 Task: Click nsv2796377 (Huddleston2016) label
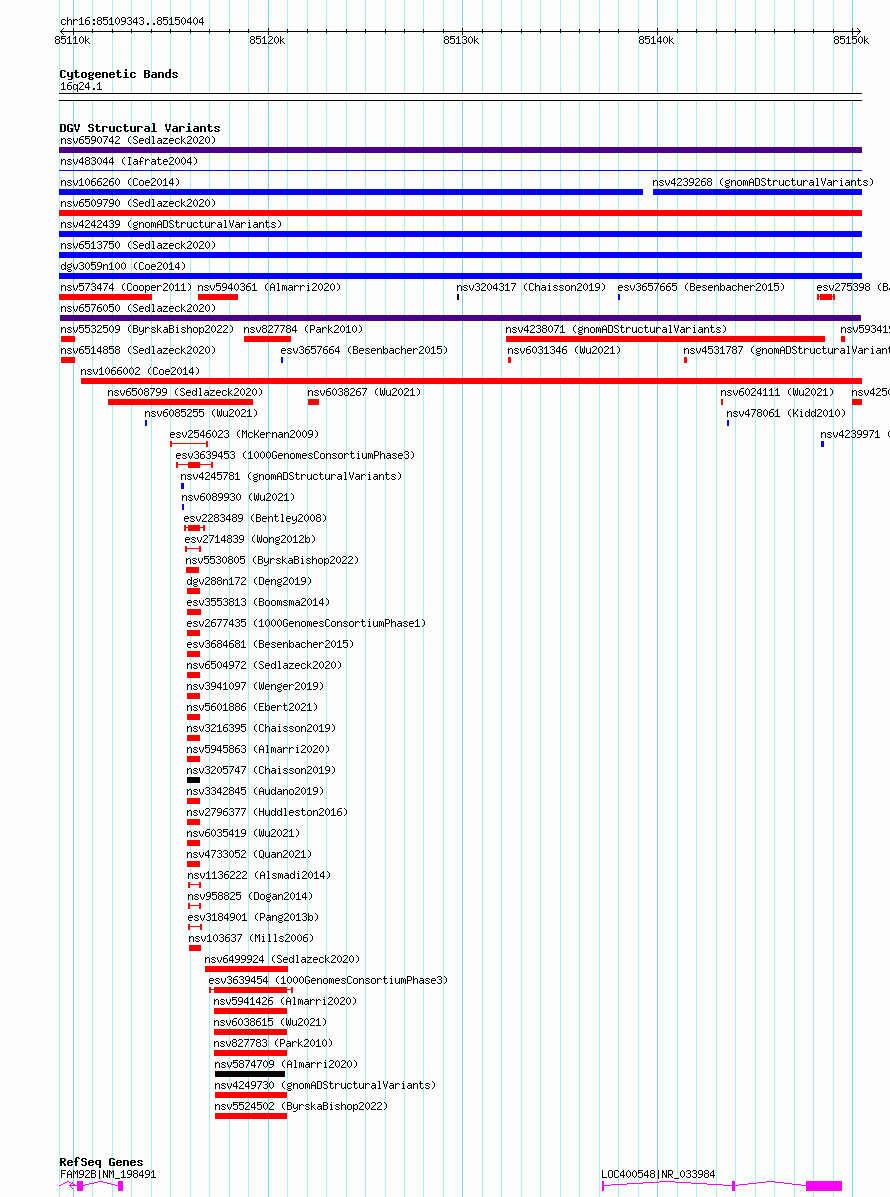267,812
